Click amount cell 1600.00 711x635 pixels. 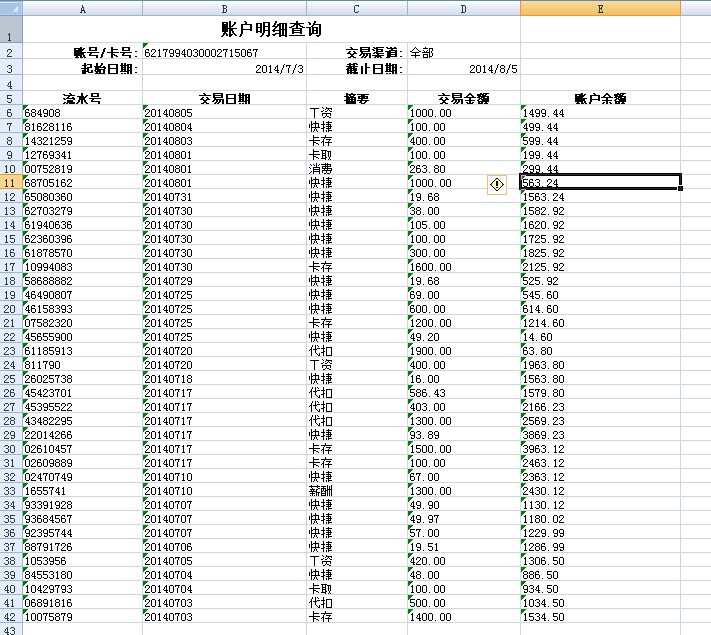464,267
